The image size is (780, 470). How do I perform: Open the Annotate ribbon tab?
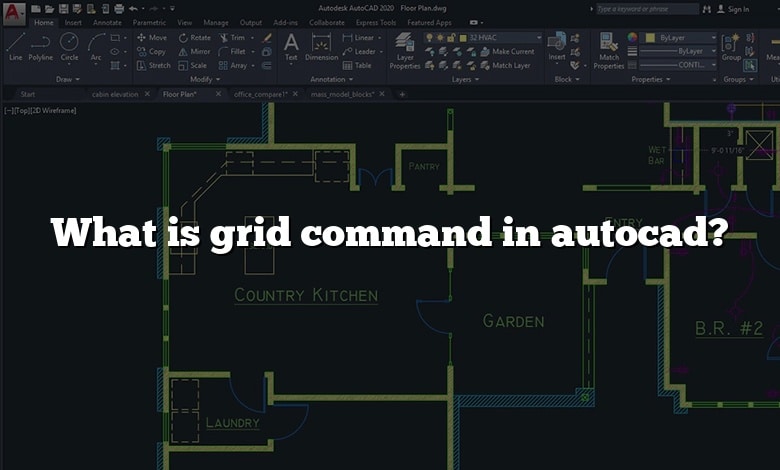pos(107,22)
